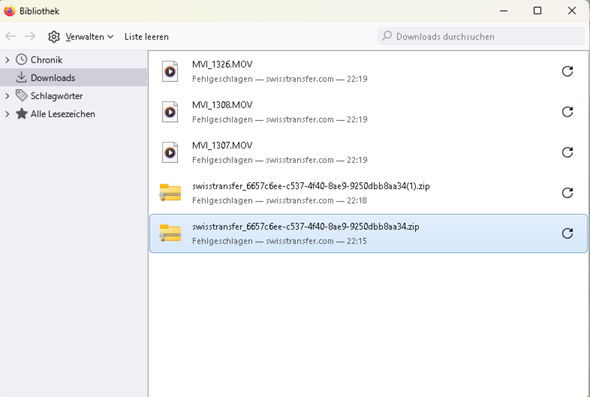Viewport: 590px width, 397px height.
Task: Click the MVI_1308.MOV video file icon
Action: pos(170,112)
